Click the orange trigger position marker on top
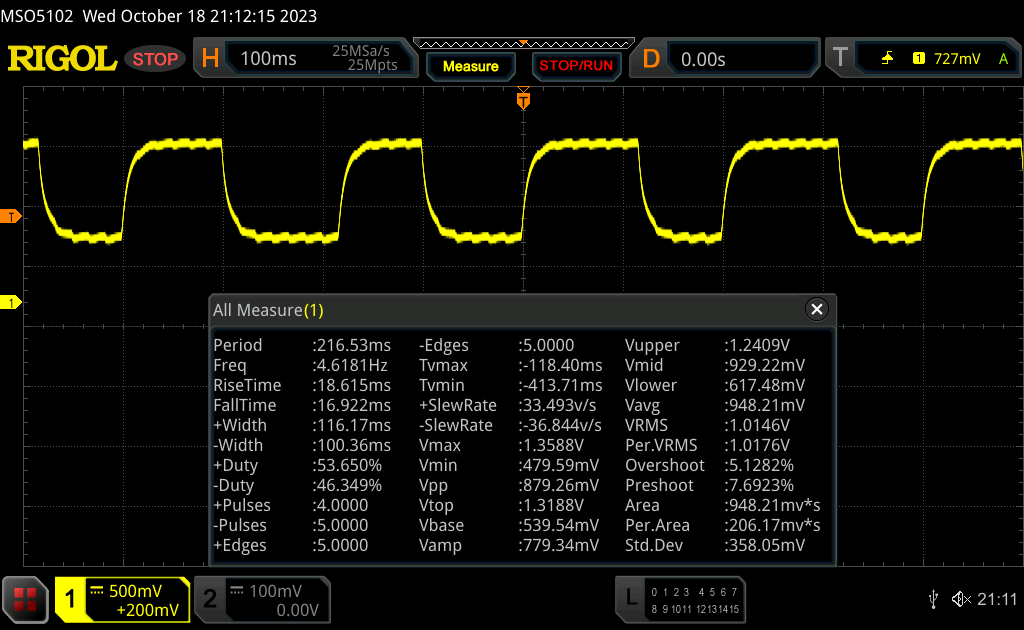This screenshot has width=1024, height=630. pyautogui.click(x=523, y=99)
